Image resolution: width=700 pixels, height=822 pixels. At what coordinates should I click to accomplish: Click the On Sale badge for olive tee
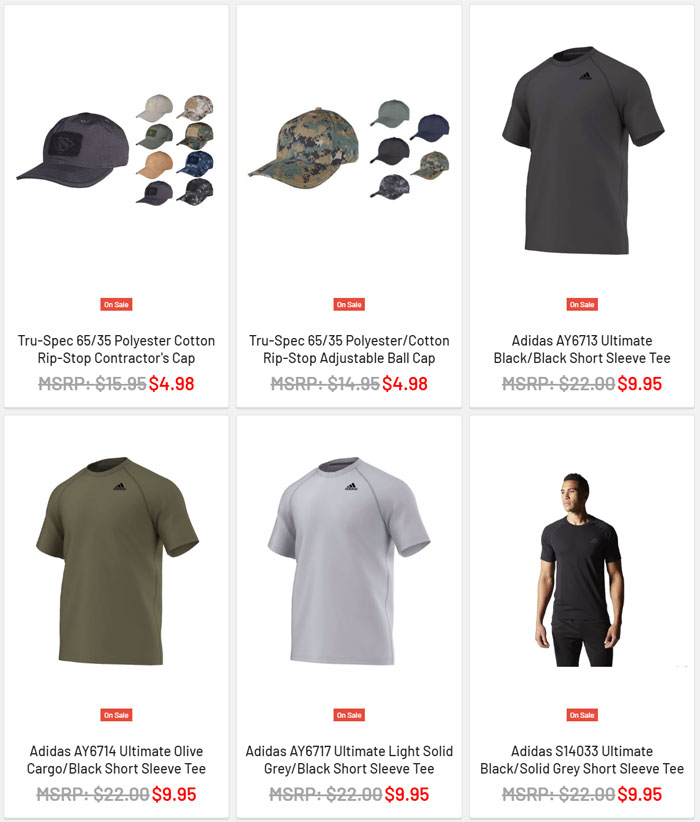click(116, 715)
